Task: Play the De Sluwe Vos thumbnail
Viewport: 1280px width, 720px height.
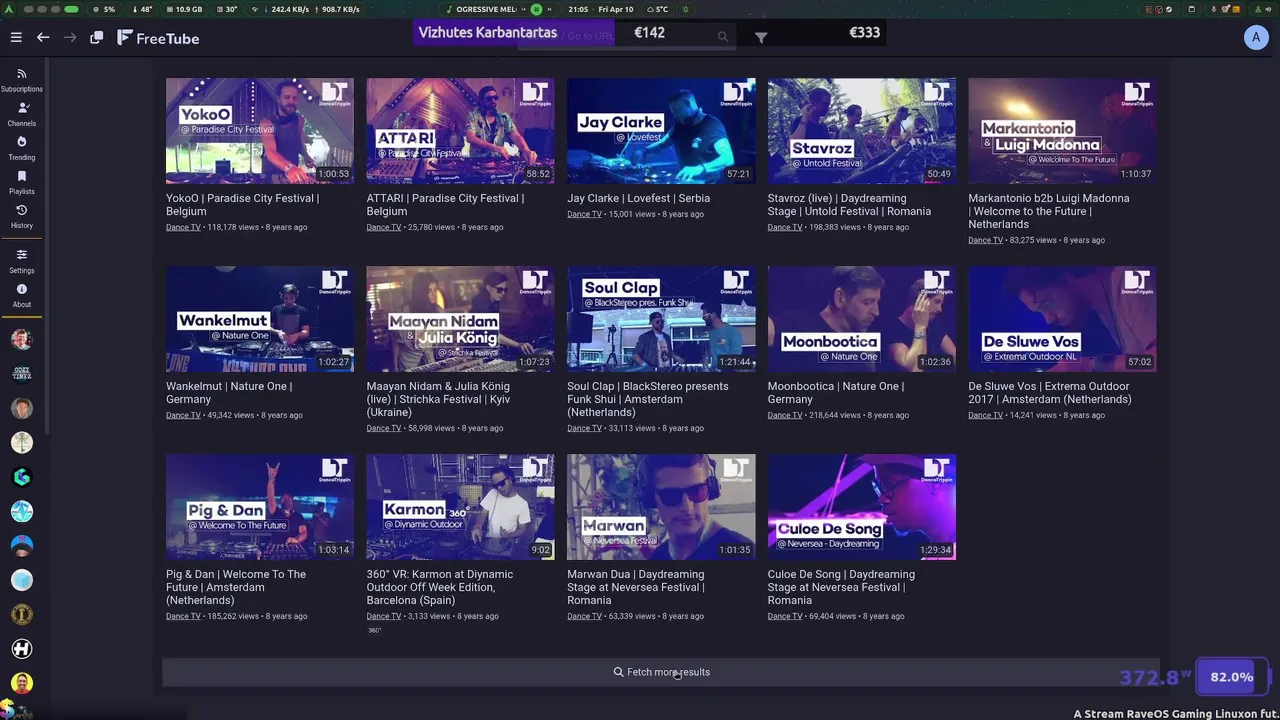Action: (1062, 319)
